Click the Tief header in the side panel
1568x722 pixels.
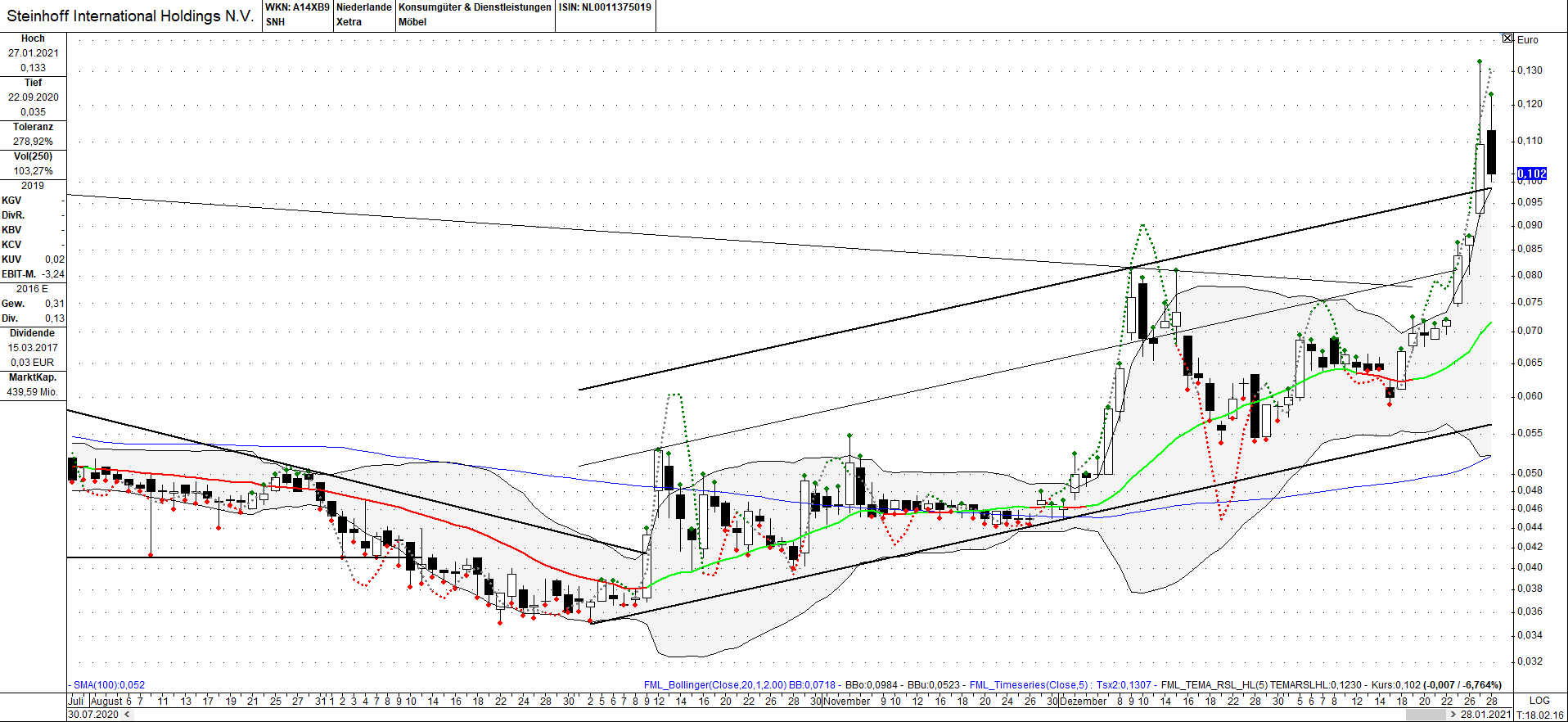click(33, 83)
